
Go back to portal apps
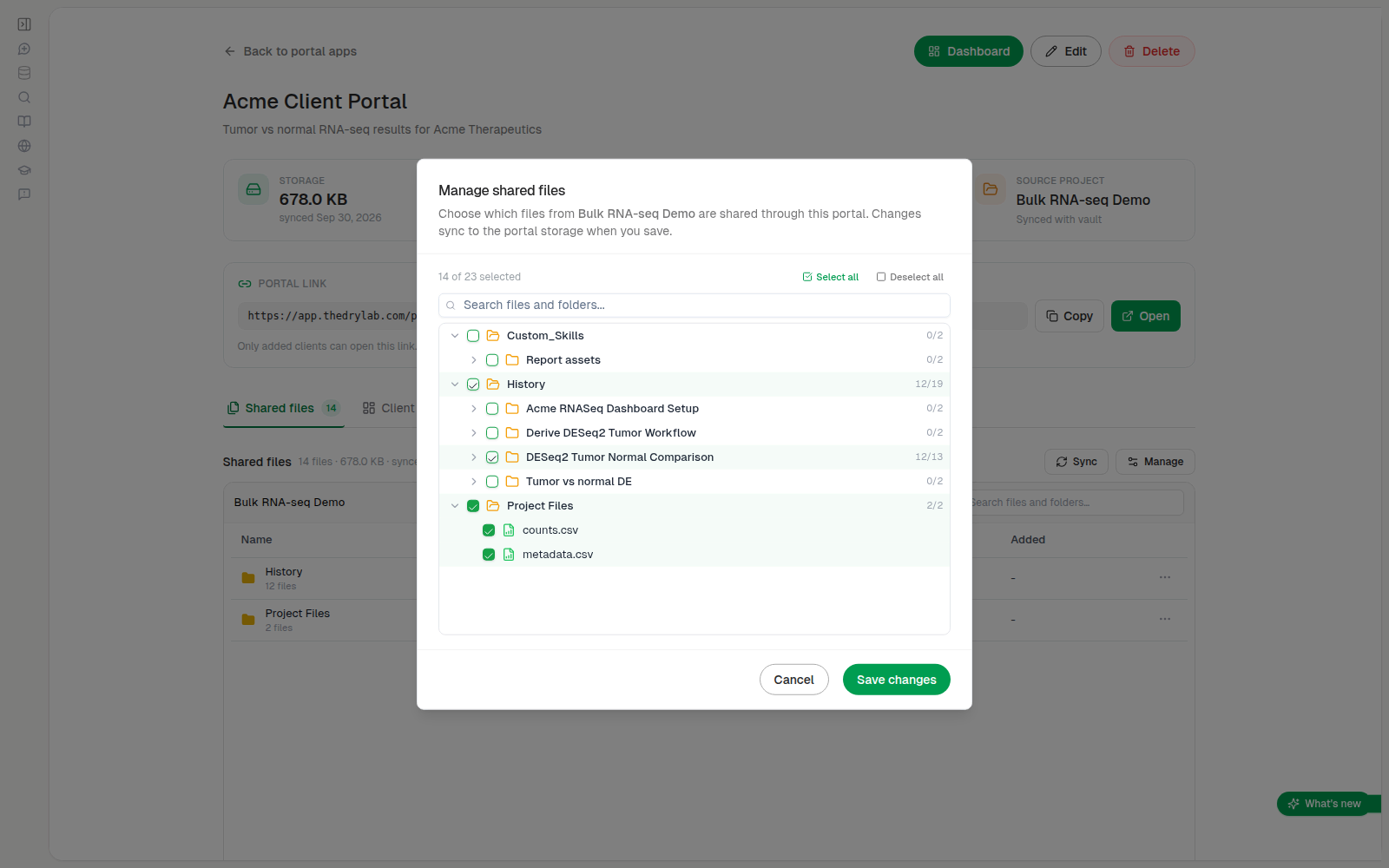coord(291,51)
